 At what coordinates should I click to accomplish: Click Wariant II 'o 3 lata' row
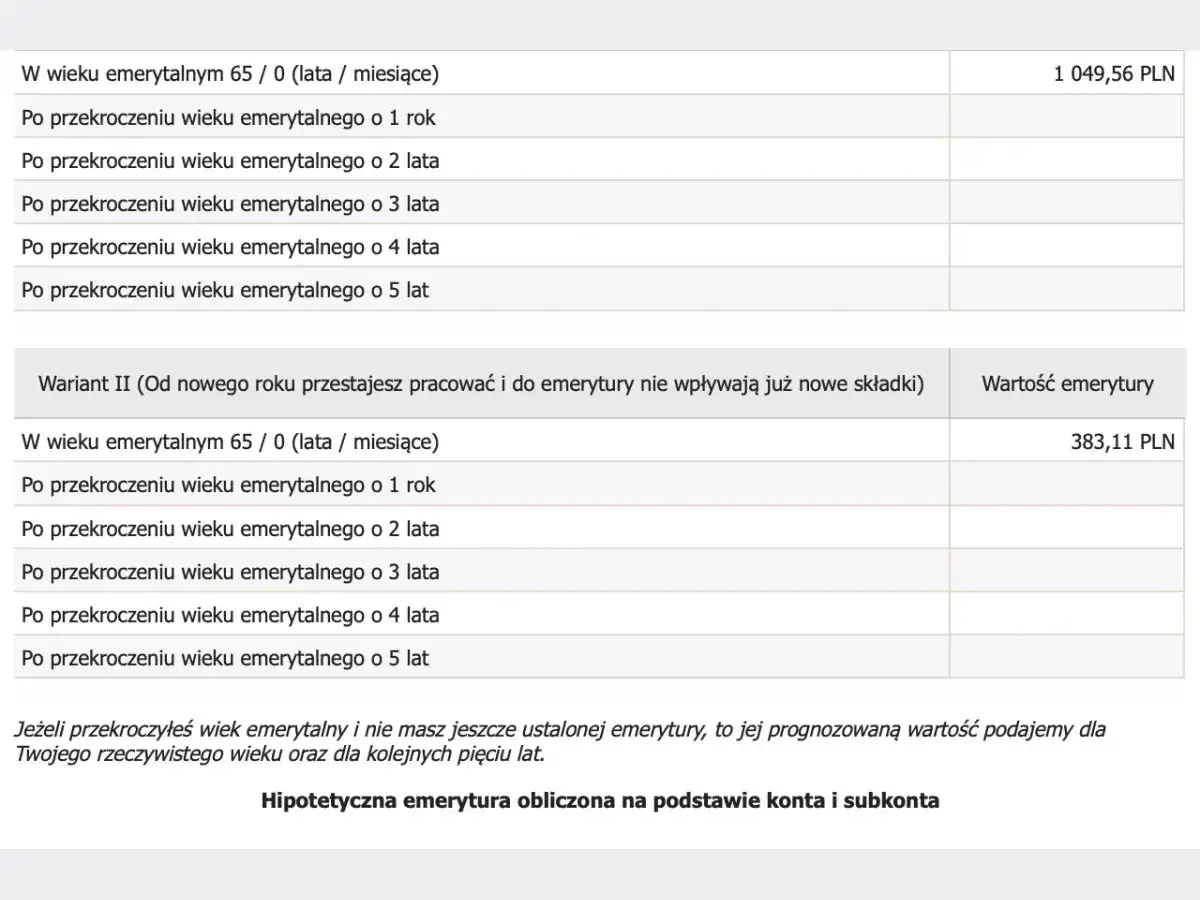coord(600,571)
